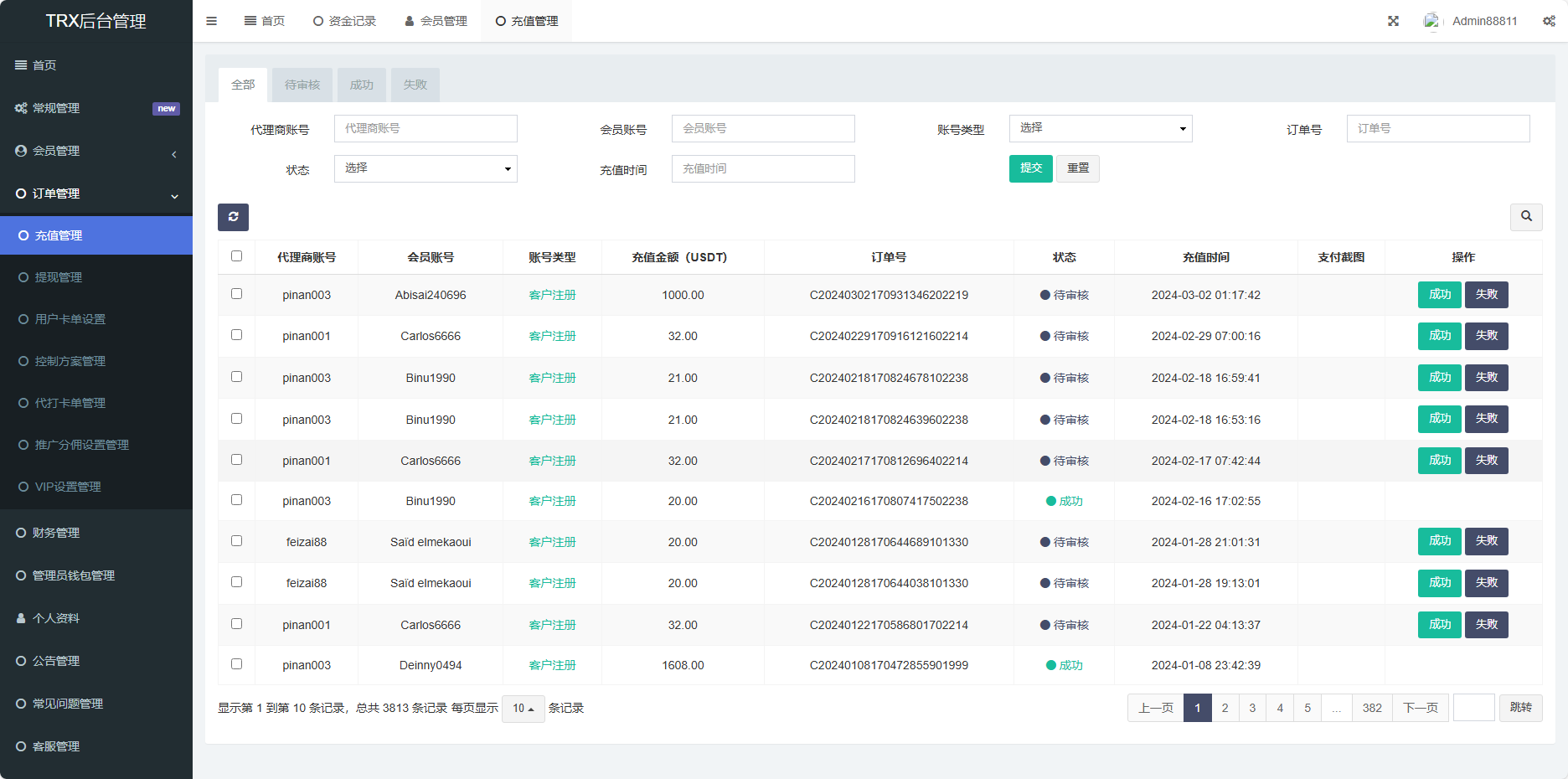Focus the 订单号 input field

click(x=1438, y=128)
